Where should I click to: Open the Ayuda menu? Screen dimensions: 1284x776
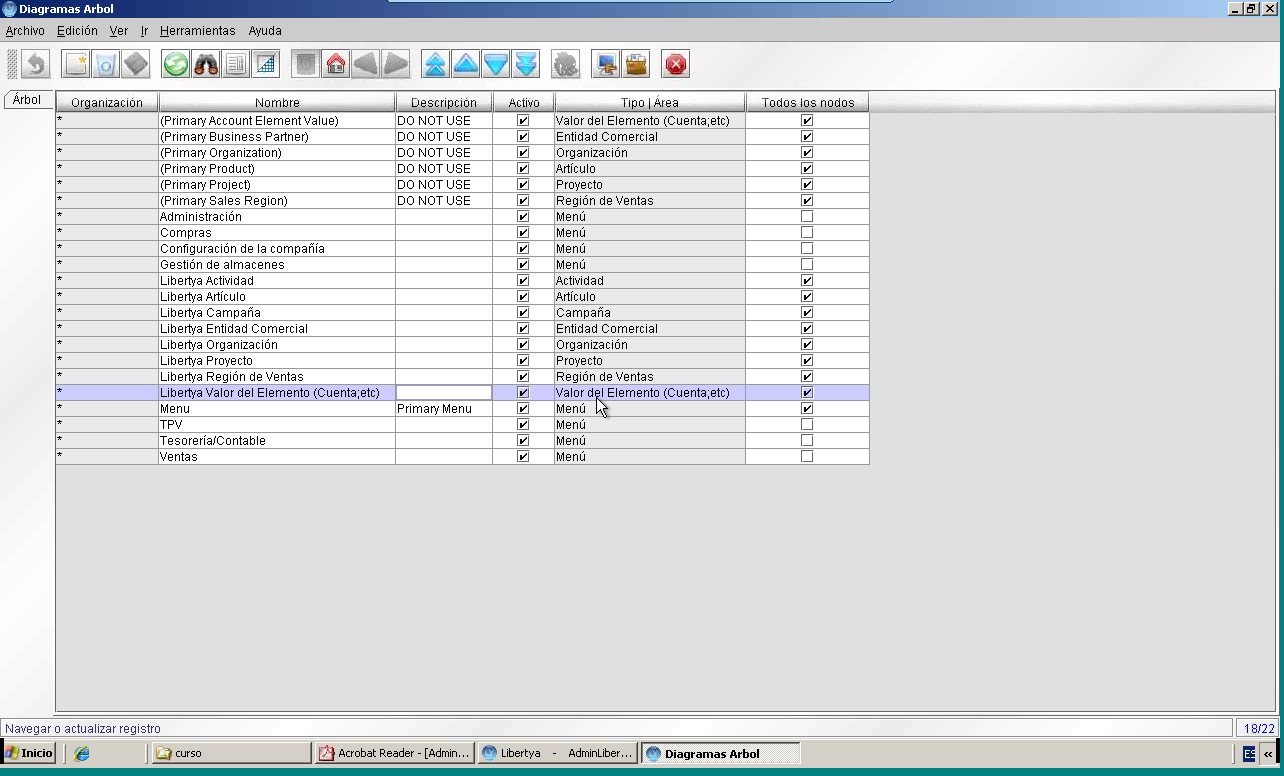(x=265, y=31)
